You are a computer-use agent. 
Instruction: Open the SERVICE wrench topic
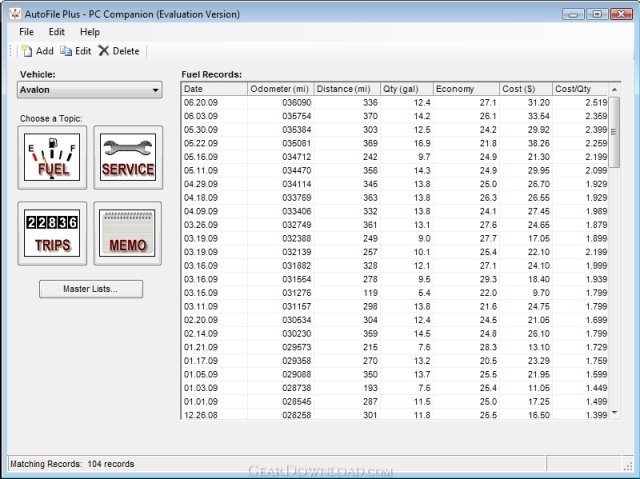pos(128,157)
